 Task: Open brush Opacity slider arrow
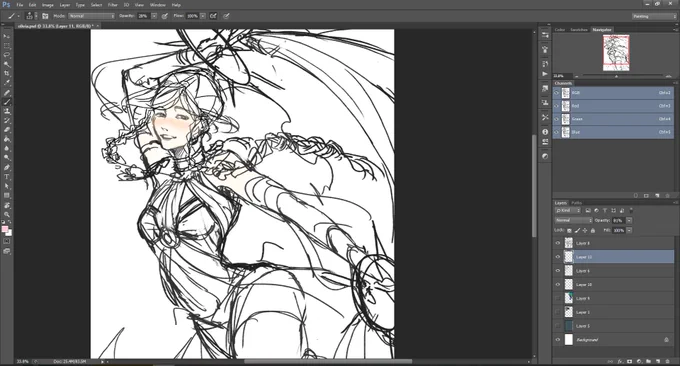point(154,16)
